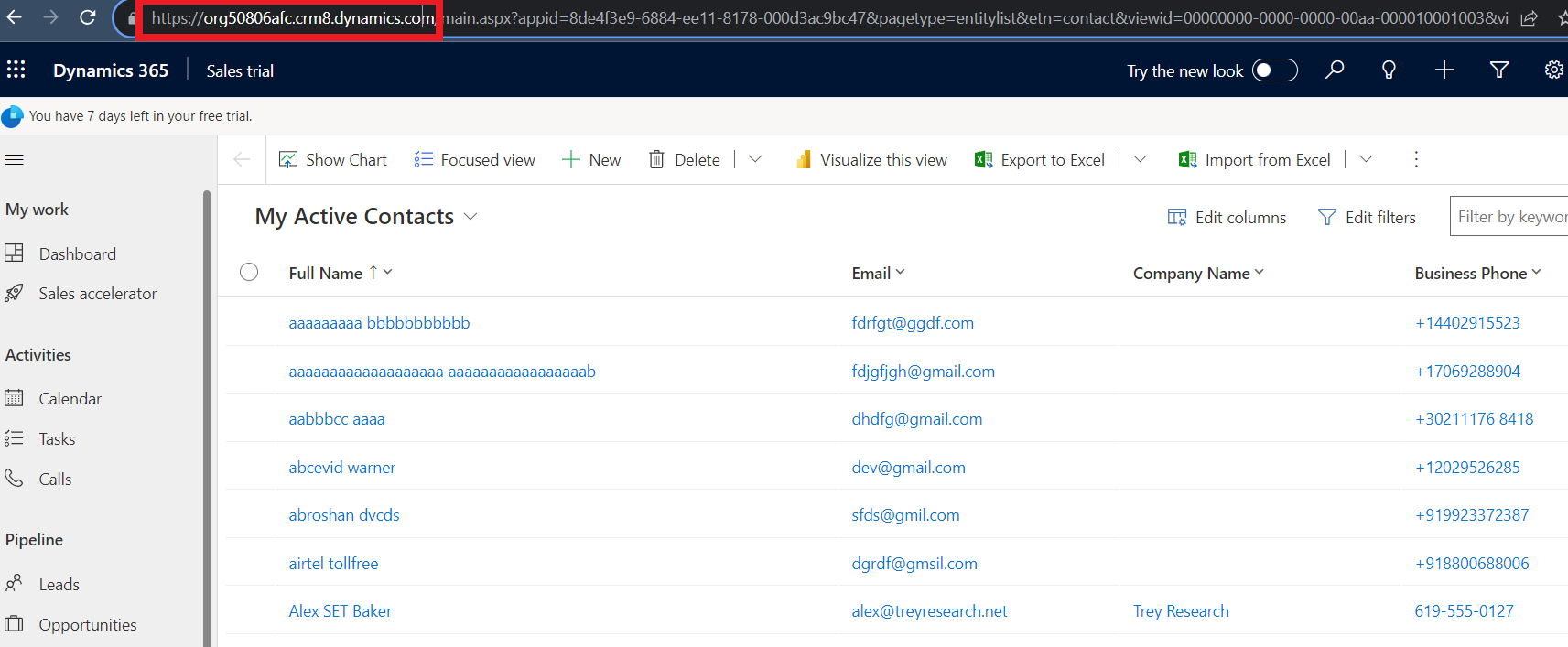Image resolution: width=1568 pixels, height=647 pixels.
Task: Expand the Export to Excel chevron
Action: 1140,159
